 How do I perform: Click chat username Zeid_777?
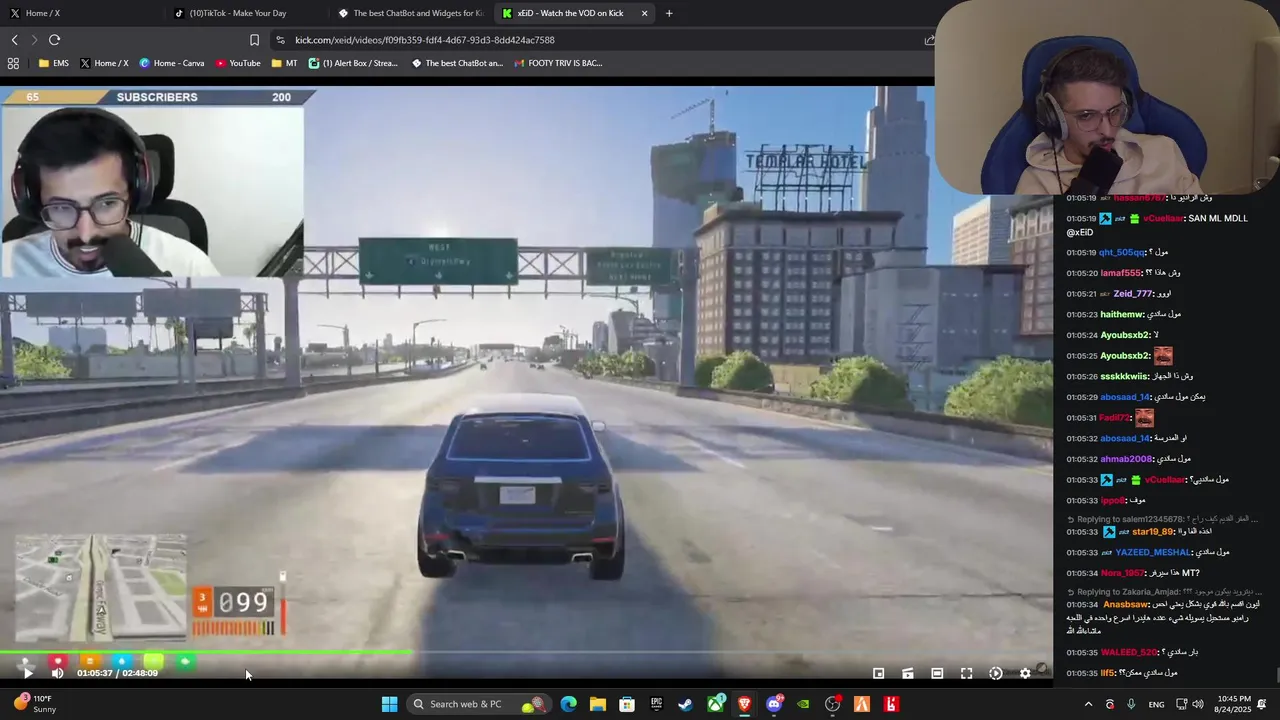[x=1134, y=294]
